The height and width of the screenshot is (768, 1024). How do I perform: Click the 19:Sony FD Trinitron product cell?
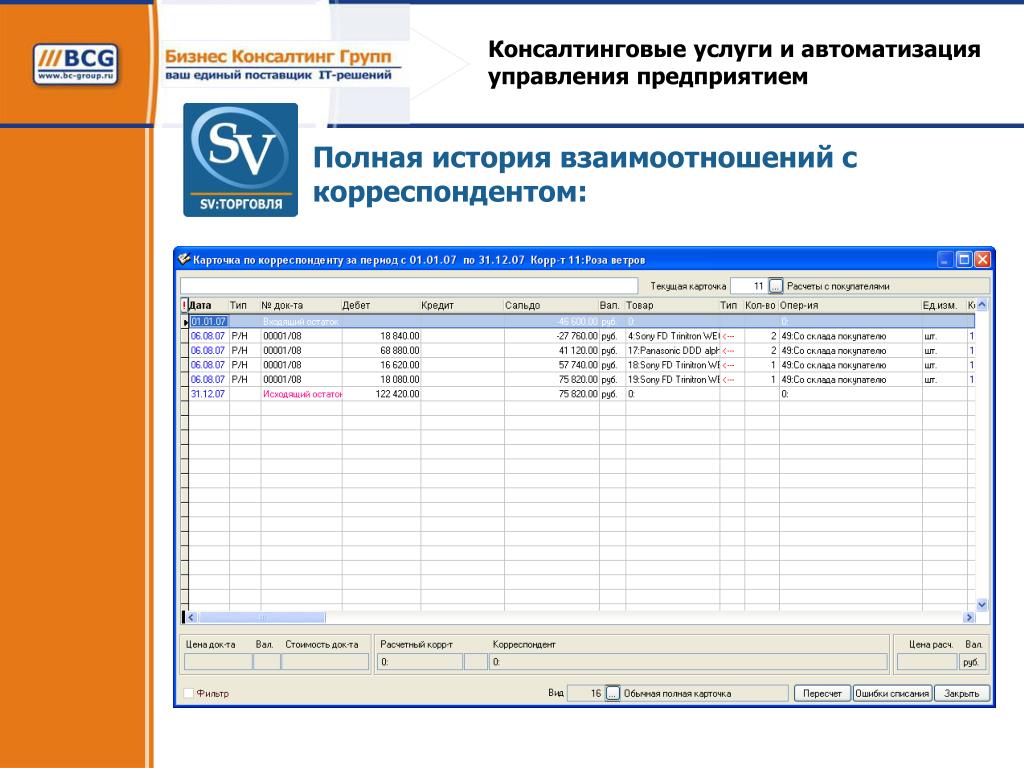tap(673, 379)
